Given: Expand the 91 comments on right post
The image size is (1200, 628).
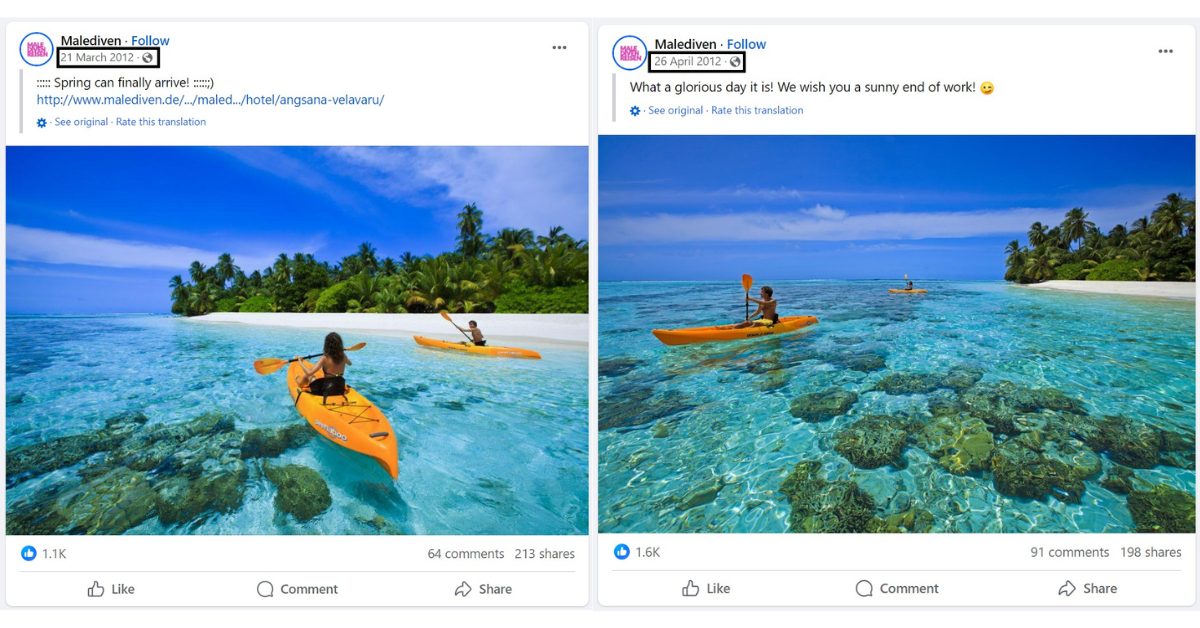Looking at the screenshot, I should point(1069,552).
